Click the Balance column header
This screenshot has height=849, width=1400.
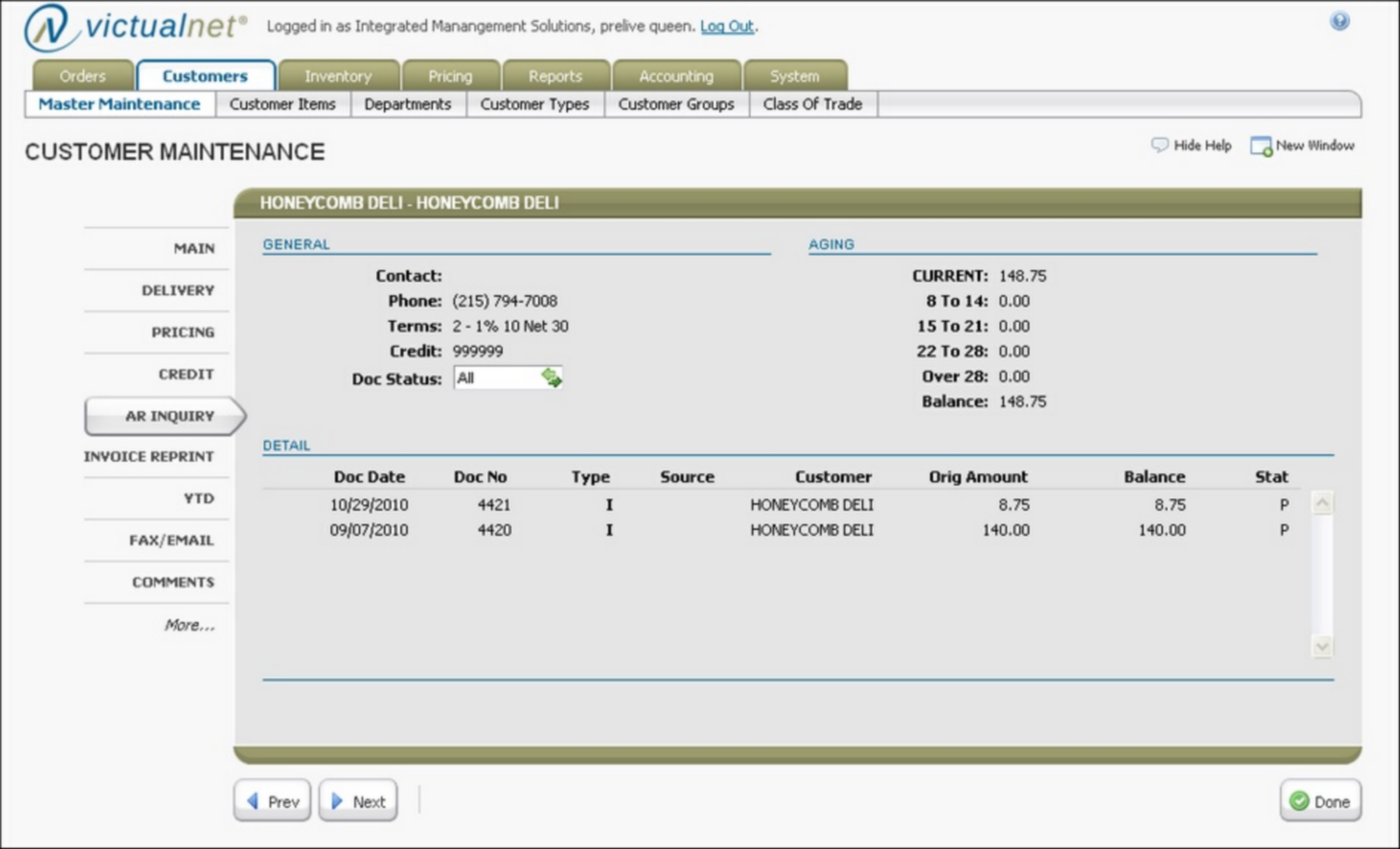pyautogui.click(x=1154, y=477)
